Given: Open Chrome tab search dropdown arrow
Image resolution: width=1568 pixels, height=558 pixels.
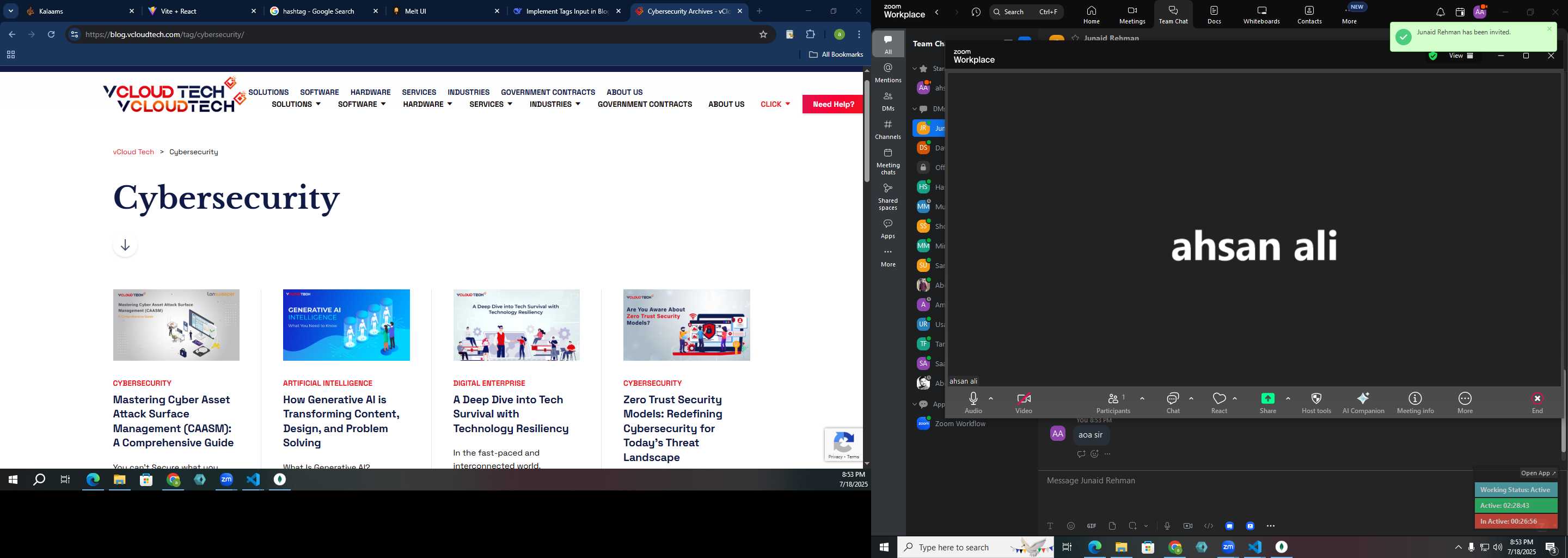Looking at the screenshot, I should click(11, 11).
